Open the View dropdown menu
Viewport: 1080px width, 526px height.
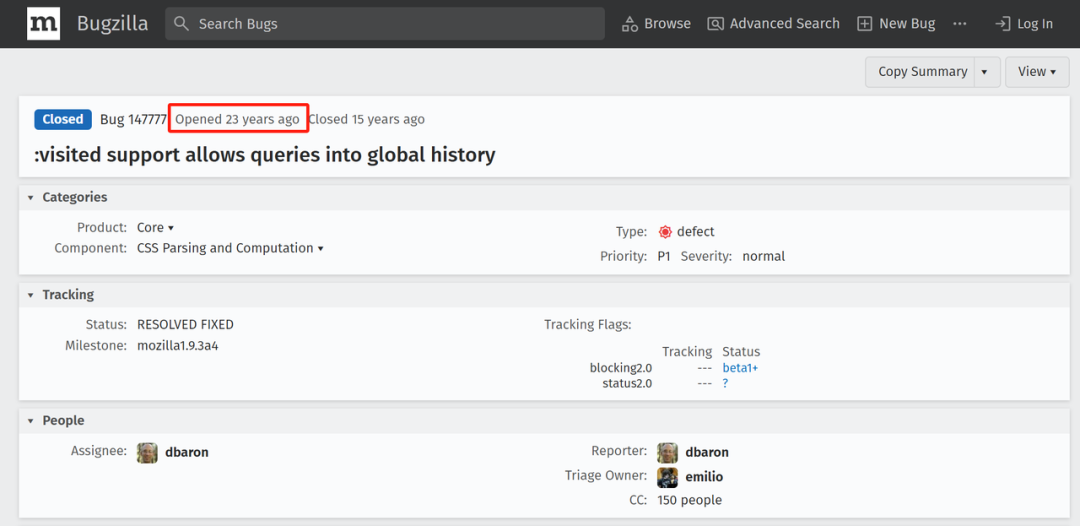[x=1037, y=72]
